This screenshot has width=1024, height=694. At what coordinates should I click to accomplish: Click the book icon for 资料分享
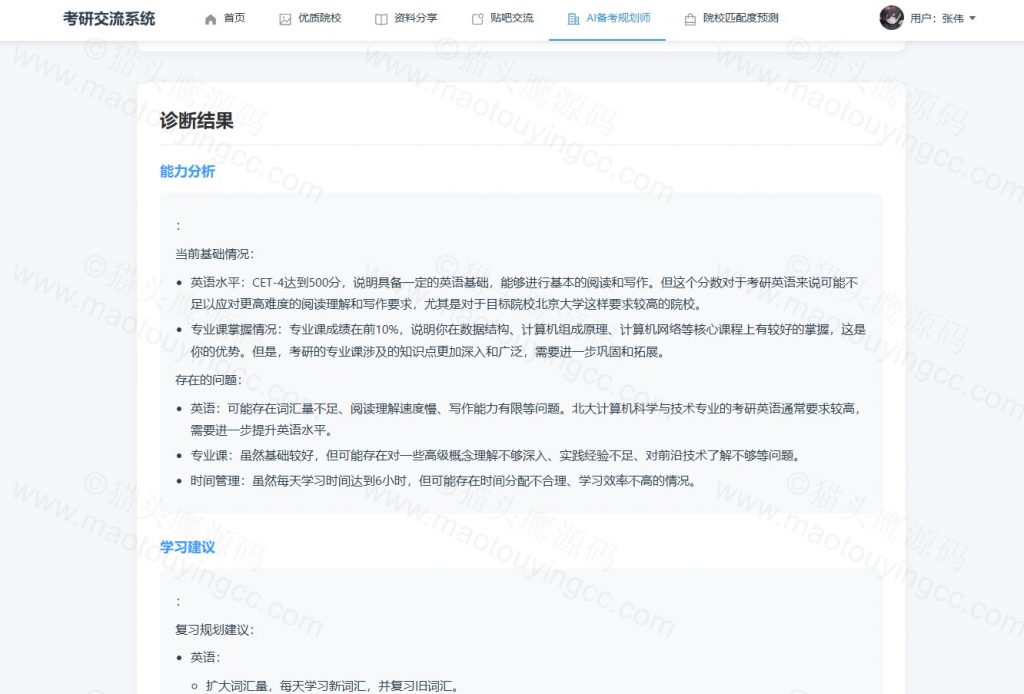tap(381, 19)
